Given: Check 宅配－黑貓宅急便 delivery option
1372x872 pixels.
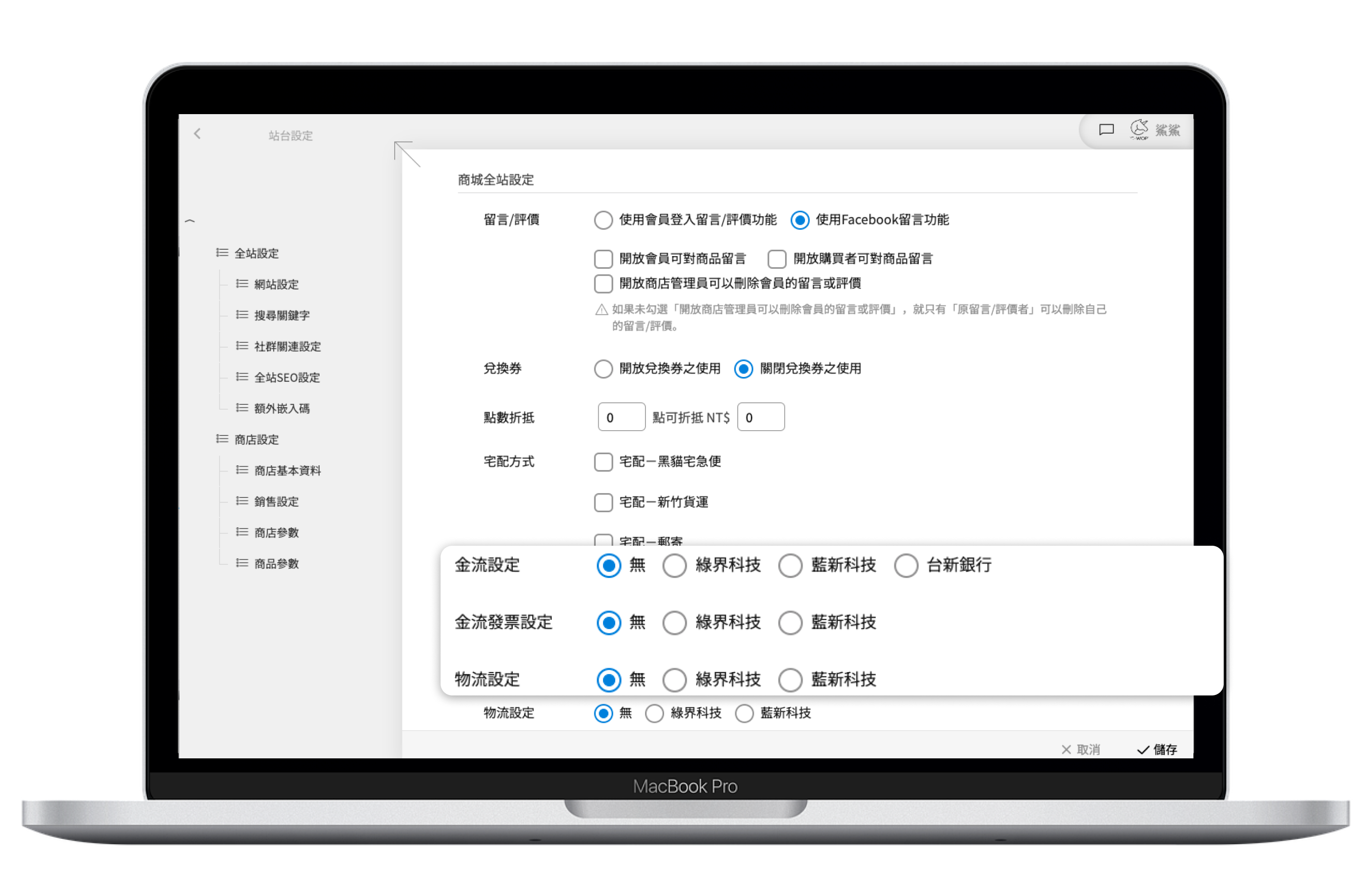Looking at the screenshot, I should [604, 462].
